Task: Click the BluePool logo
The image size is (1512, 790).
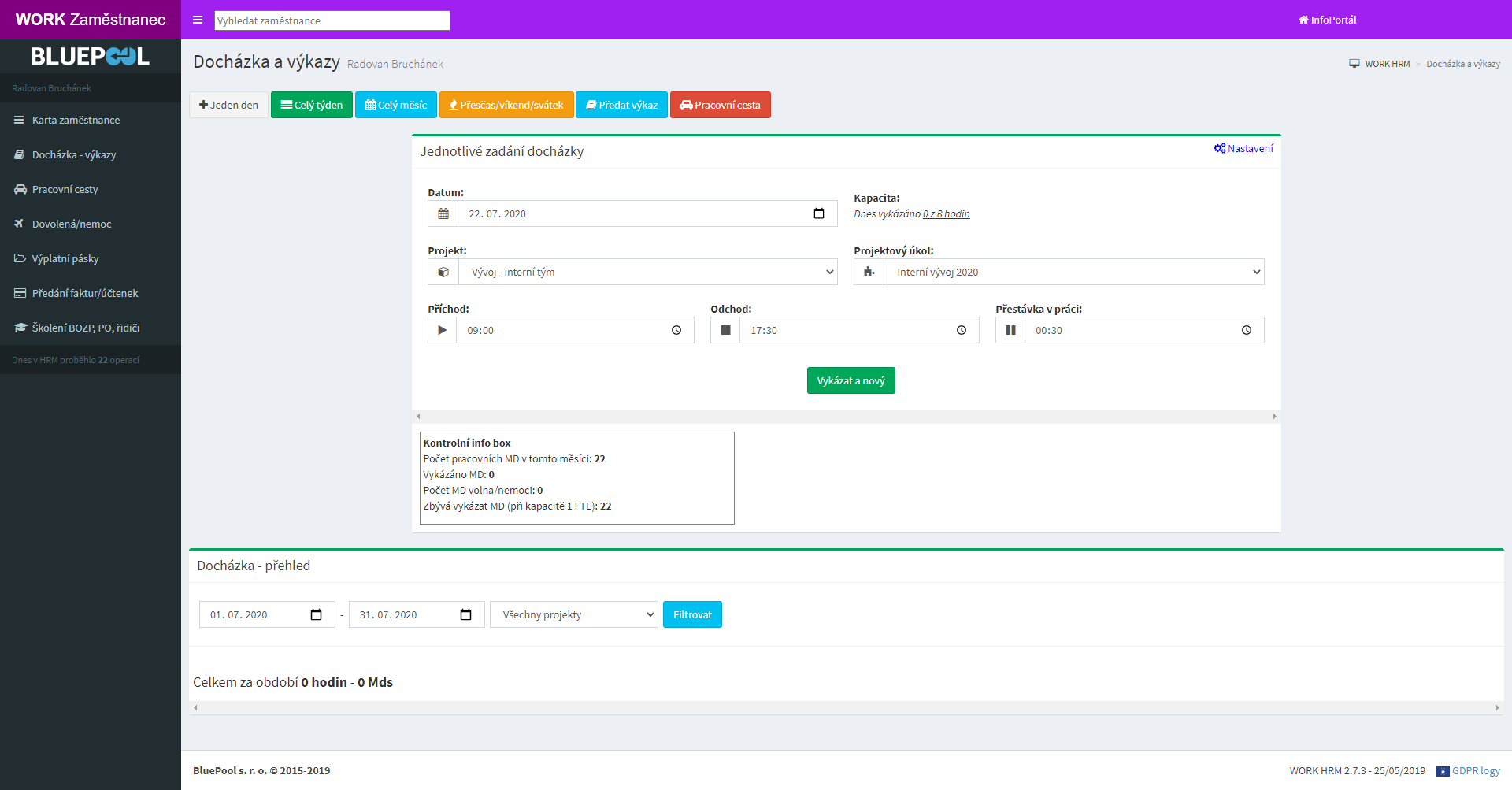Action: coord(91,57)
